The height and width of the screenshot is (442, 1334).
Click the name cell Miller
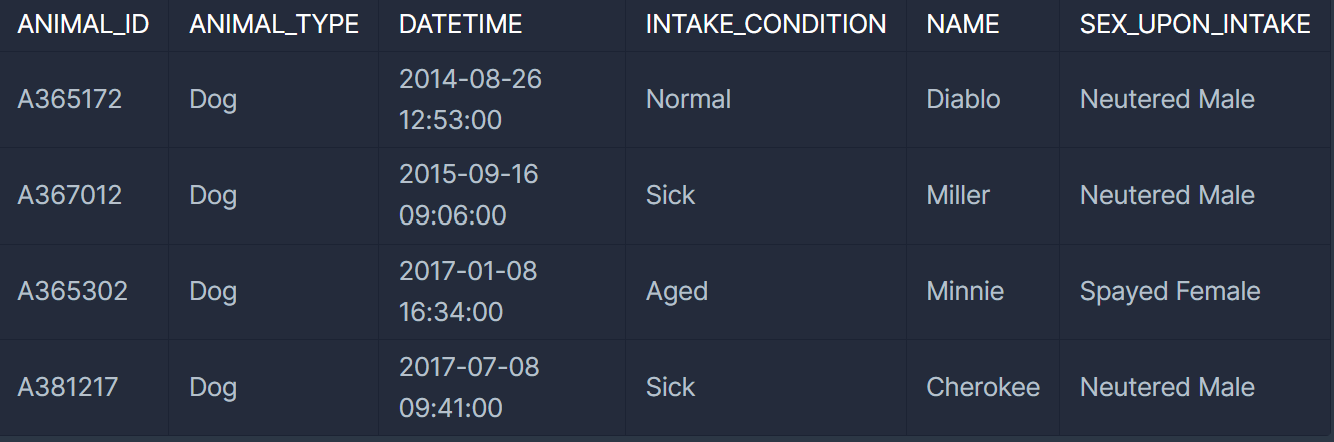point(984,195)
